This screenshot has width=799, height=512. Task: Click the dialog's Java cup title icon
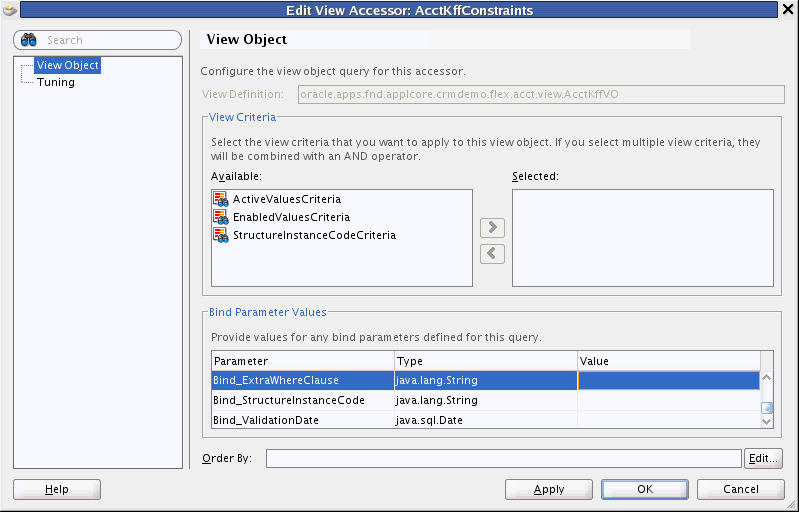(x=9, y=9)
